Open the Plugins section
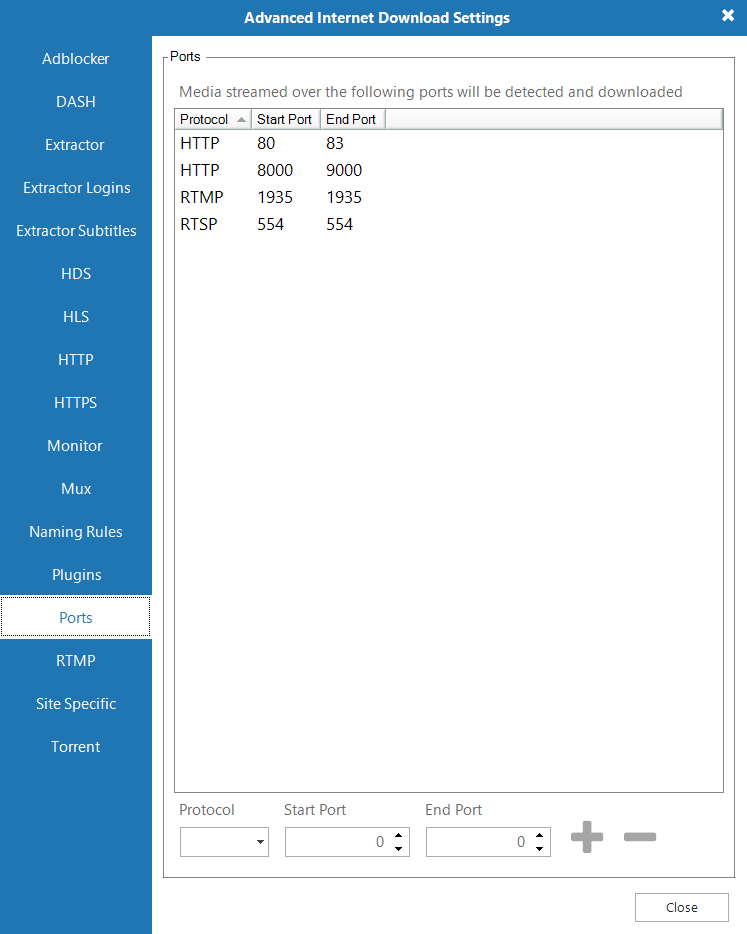This screenshot has width=747, height=934. (x=76, y=574)
